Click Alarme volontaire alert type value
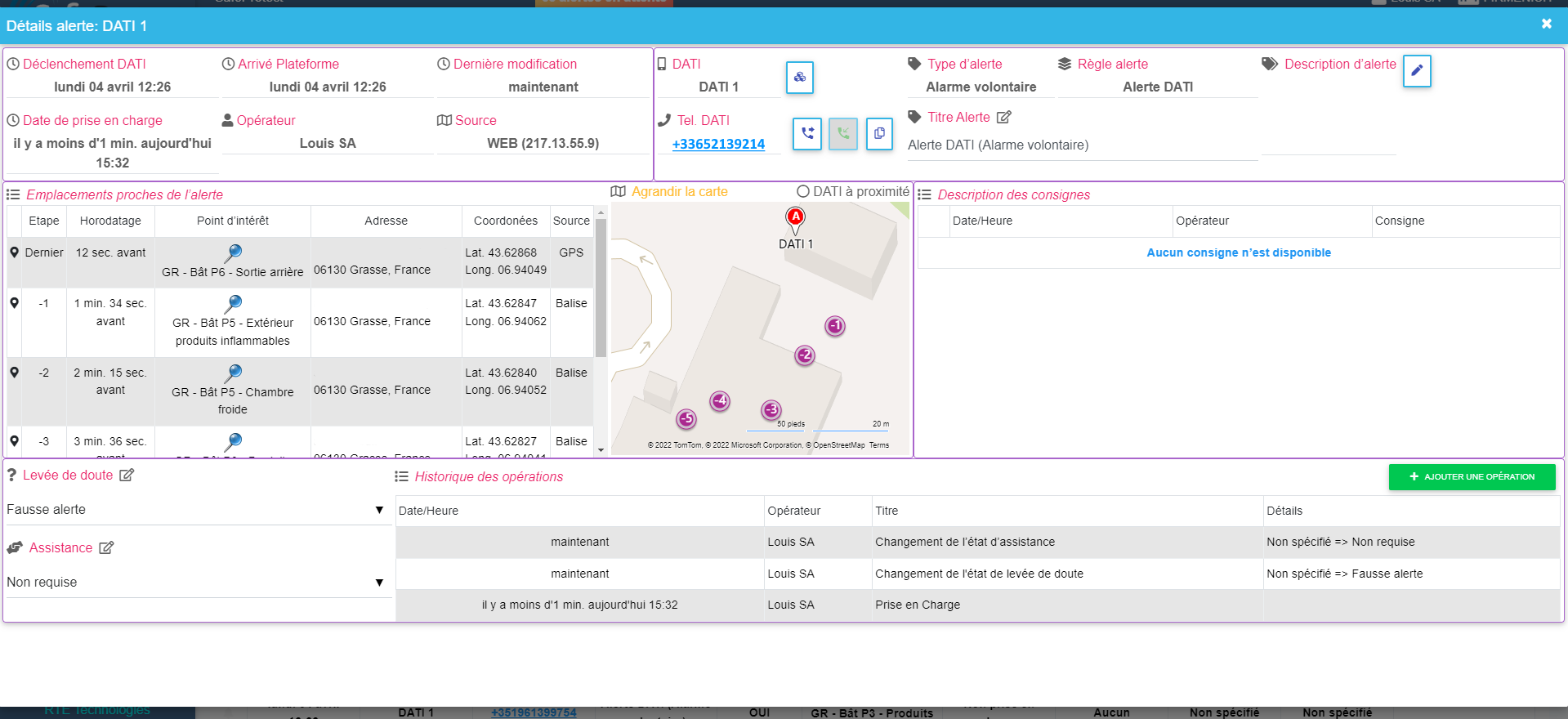The image size is (1568, 719). [981, 87]
